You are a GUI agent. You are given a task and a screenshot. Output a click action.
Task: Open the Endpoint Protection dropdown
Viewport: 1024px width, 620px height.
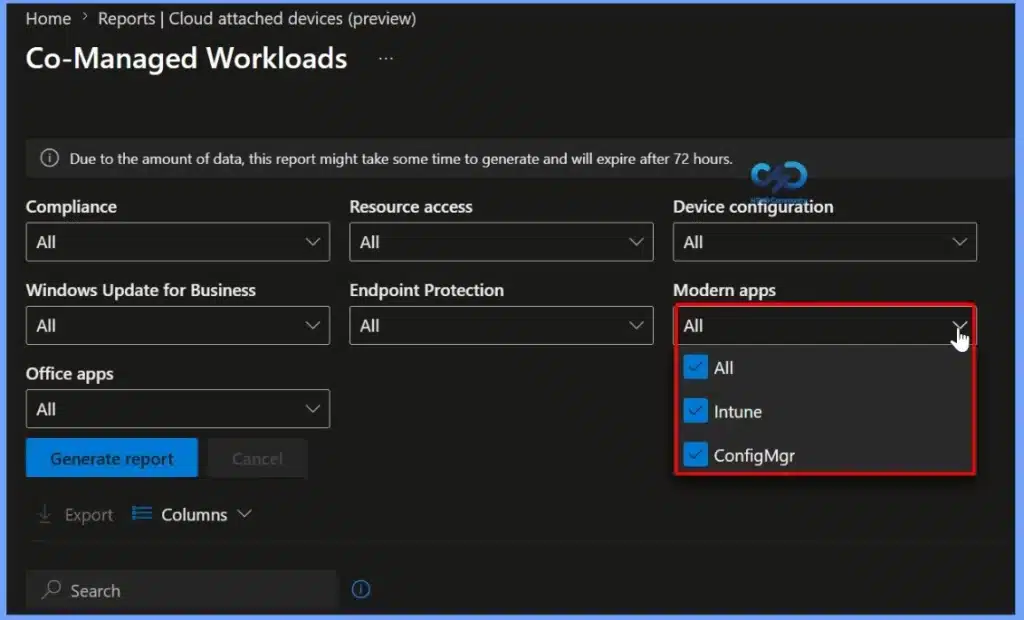pyautogui.click(x=501, y=325)
